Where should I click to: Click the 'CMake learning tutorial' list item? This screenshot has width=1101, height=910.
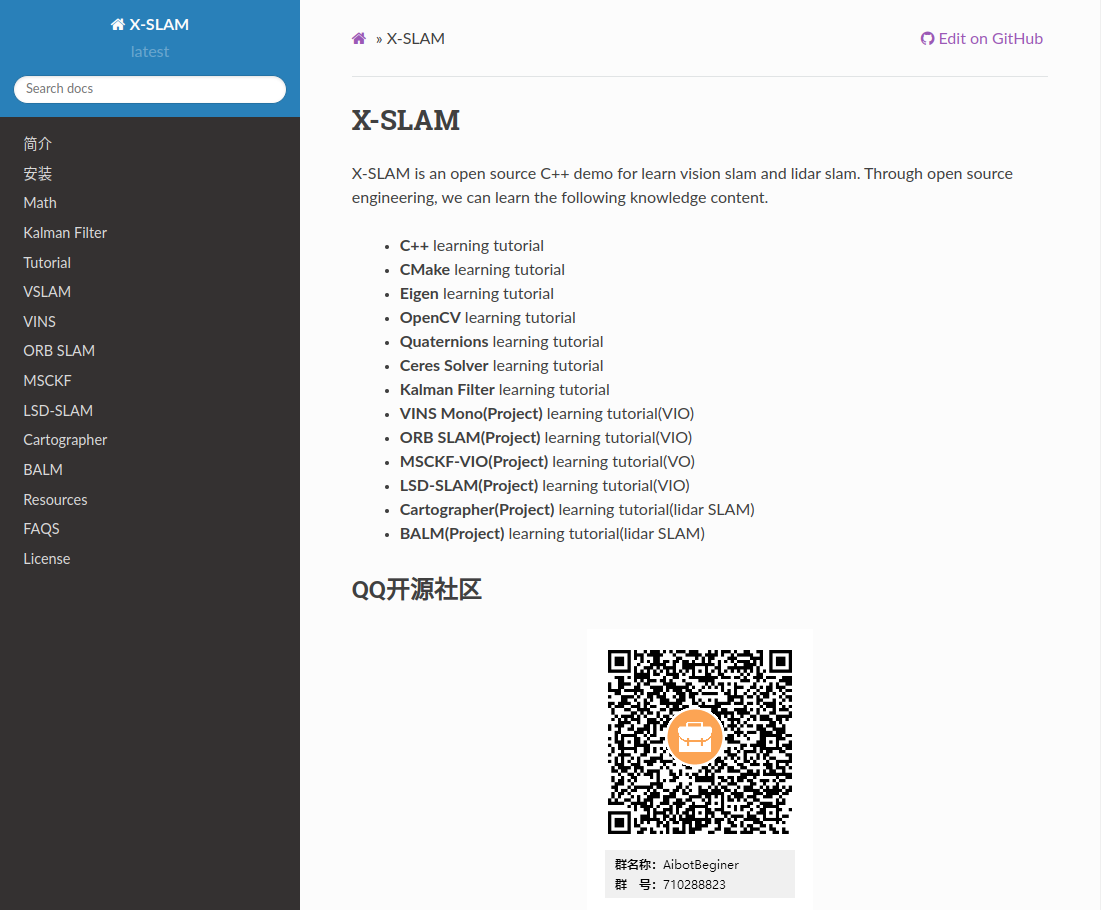point(482,270)
